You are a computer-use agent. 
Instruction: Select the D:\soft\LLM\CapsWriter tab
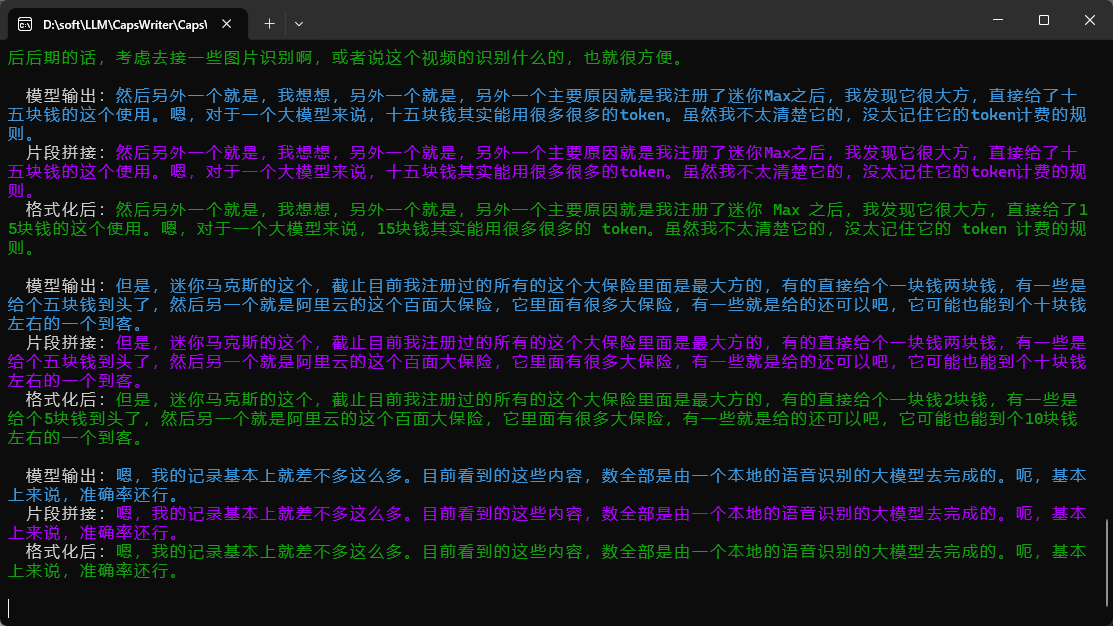tap(128, 24)
